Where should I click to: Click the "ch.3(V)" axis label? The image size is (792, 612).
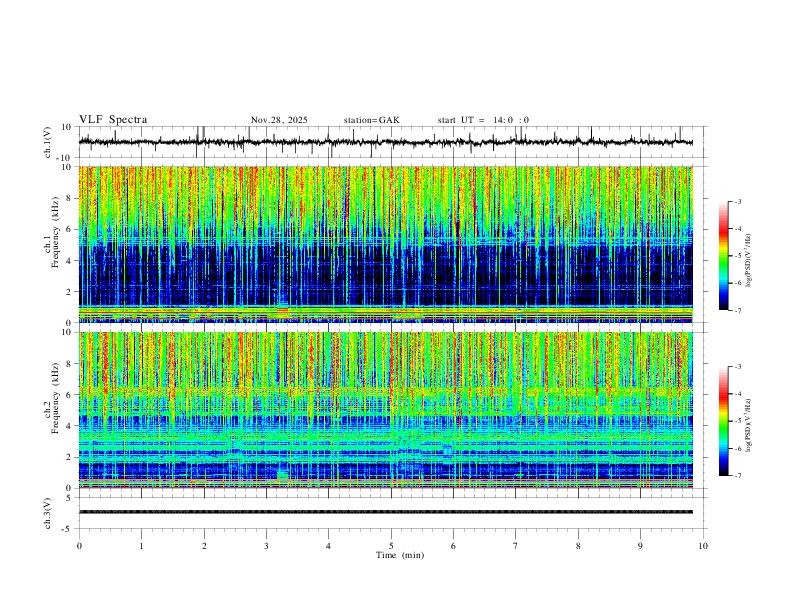(x=49, y=513)
